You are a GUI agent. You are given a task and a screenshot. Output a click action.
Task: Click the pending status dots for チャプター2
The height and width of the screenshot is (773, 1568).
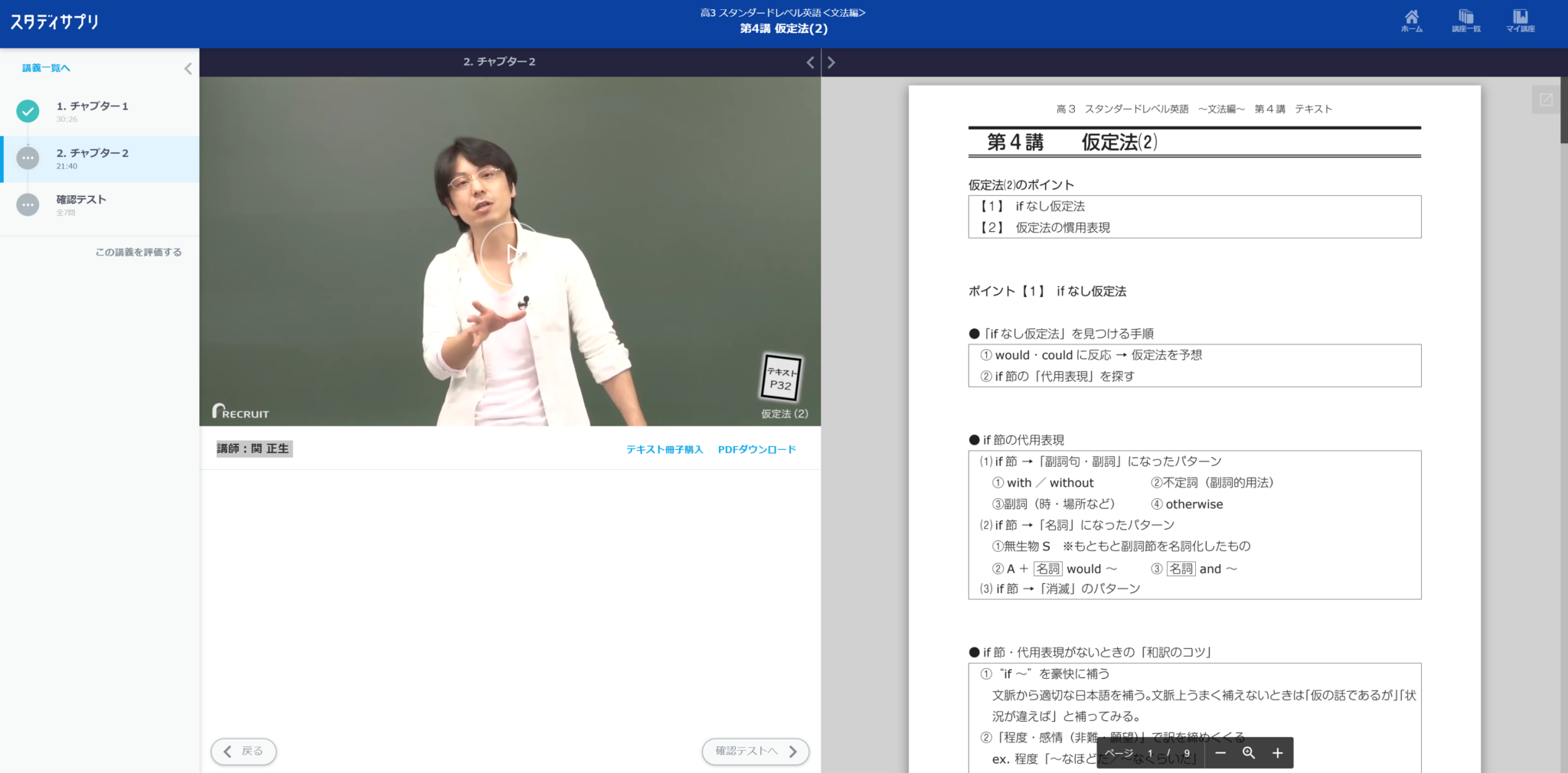(28, 158)
